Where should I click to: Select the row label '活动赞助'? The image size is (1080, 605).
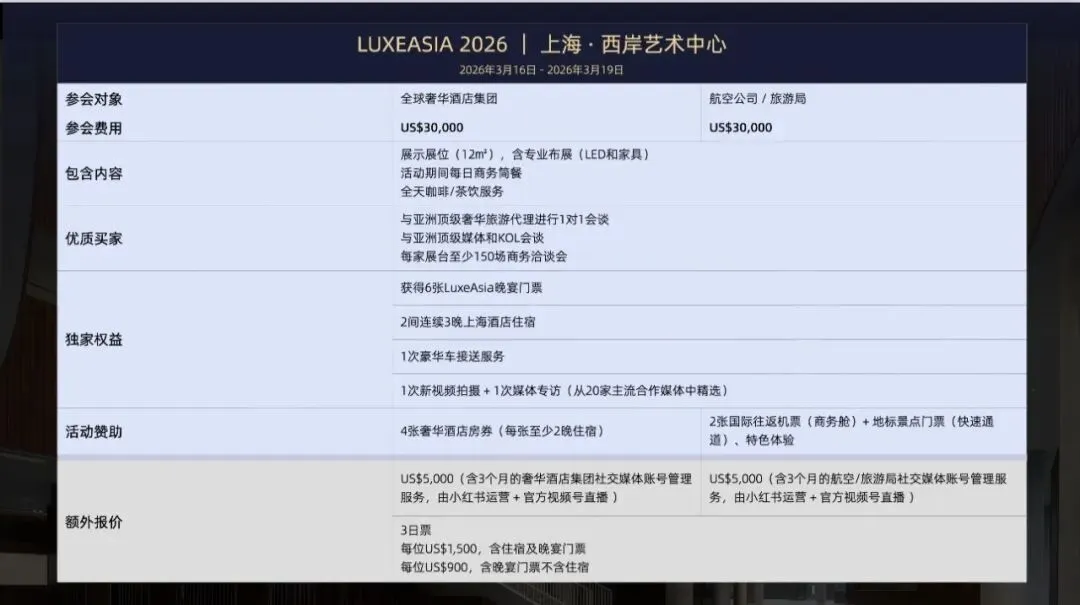pyautogui.click(x=94, y=432)
